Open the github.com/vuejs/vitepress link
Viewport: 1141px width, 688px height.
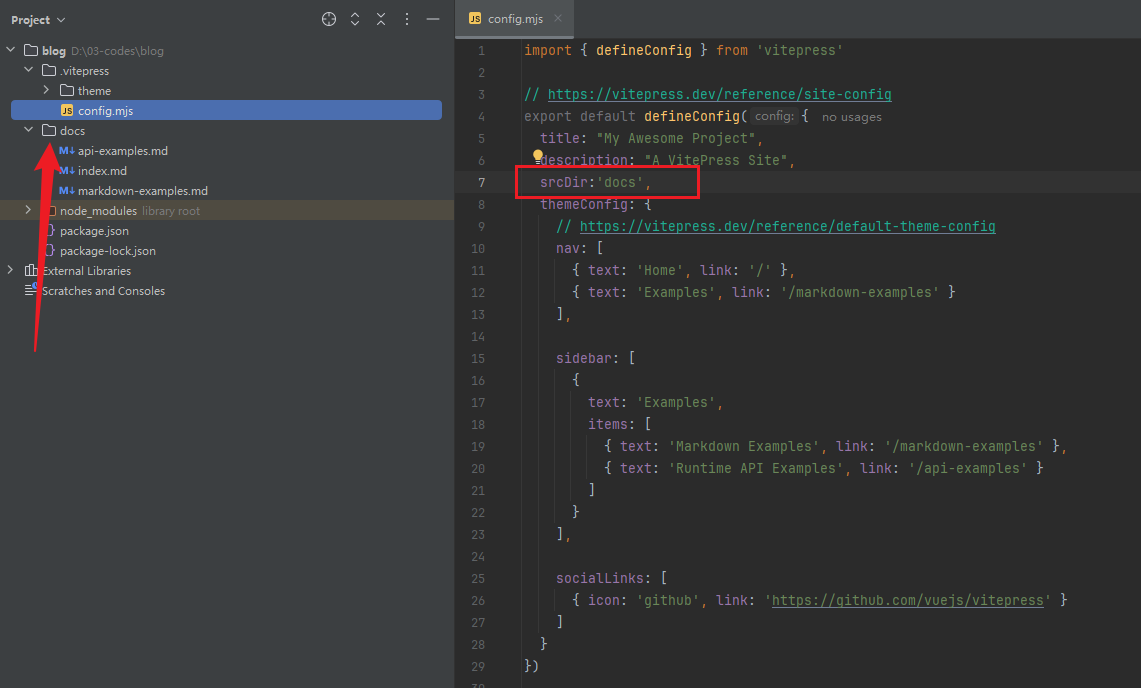907,600
